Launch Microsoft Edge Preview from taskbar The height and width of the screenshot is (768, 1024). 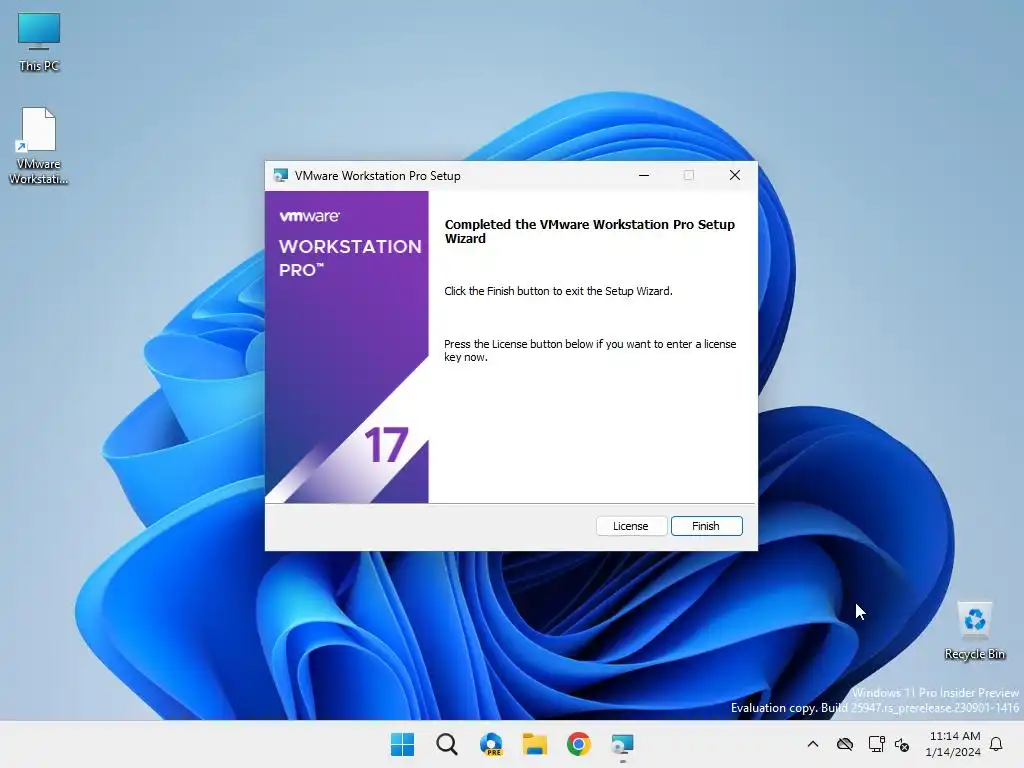click(x=490, y=744)
